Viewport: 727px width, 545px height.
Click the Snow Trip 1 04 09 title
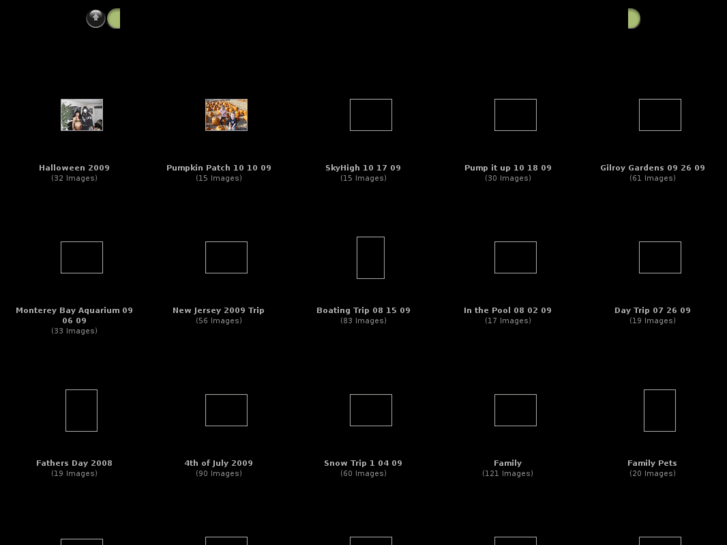363,462
